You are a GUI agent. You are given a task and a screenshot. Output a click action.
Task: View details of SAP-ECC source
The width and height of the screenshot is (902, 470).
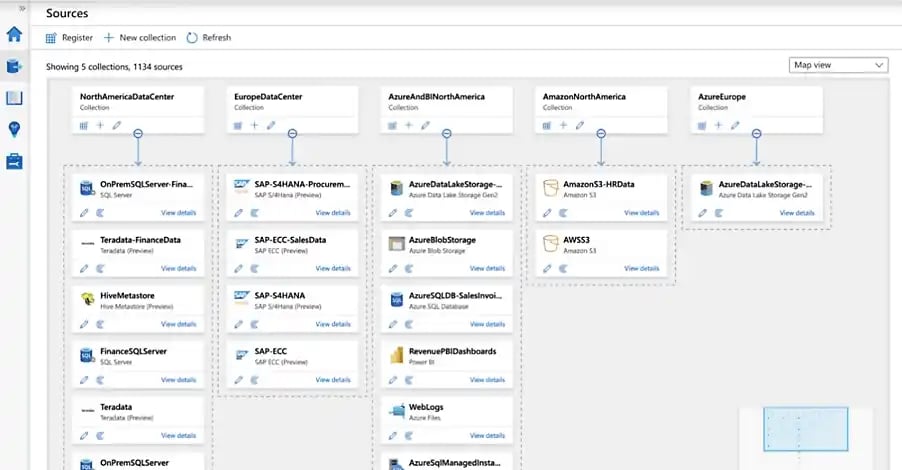click(x=332, y=380)
